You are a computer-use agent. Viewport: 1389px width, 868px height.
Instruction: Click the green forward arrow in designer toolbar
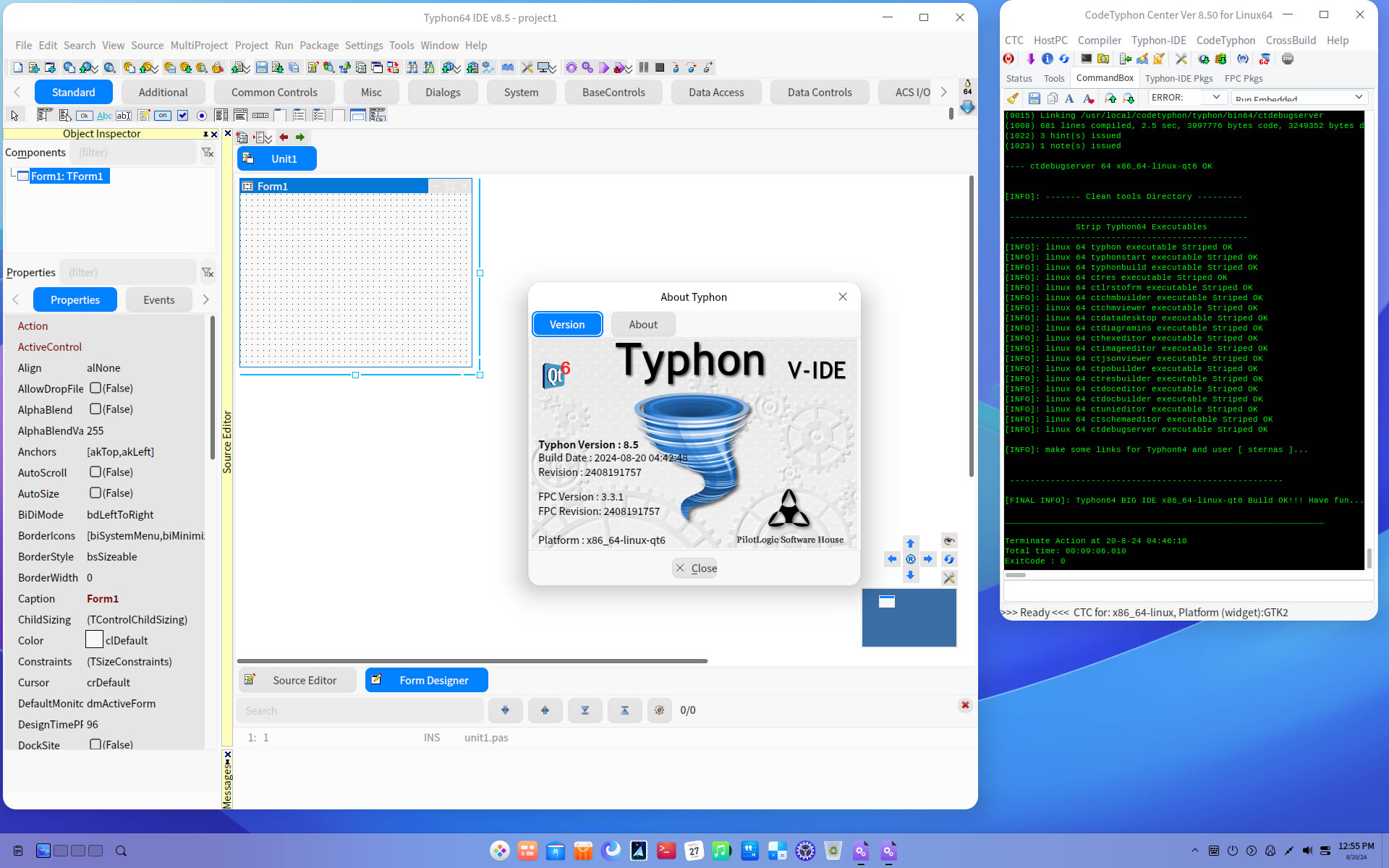300,137
